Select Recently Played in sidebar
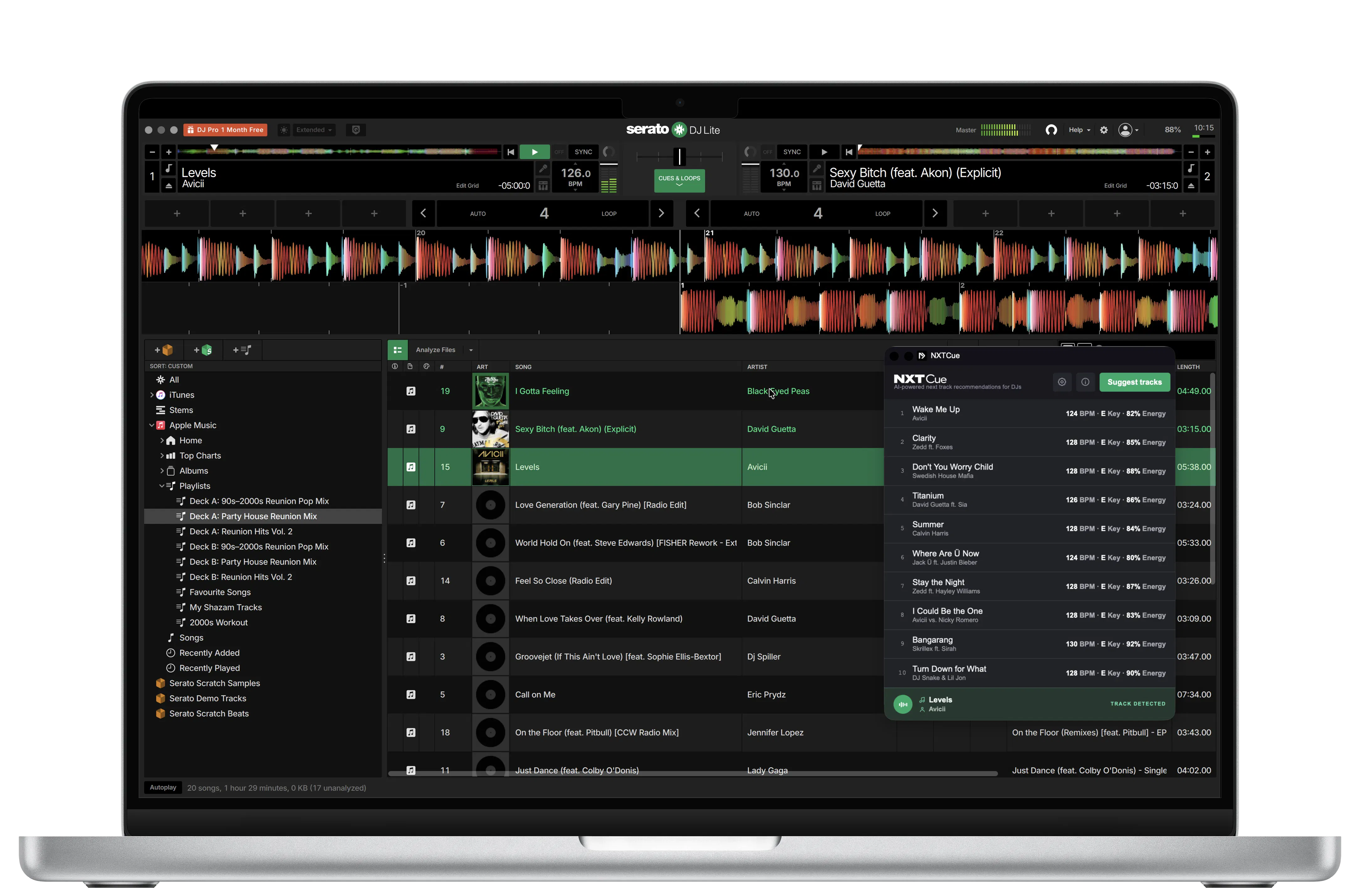 click(209, 668)
